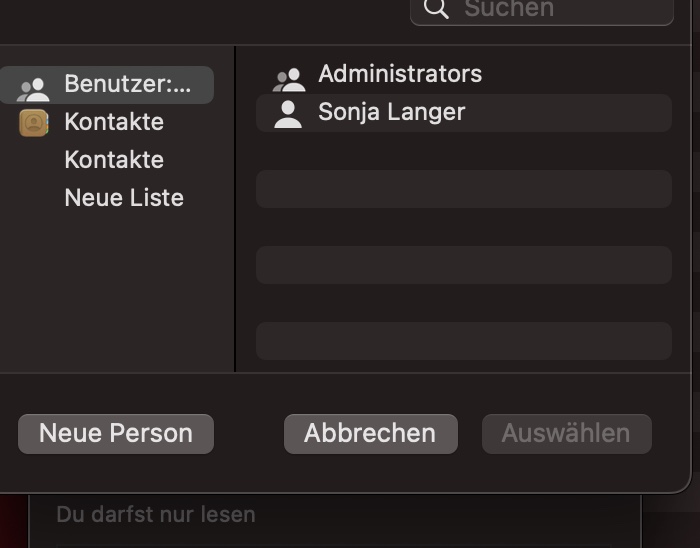Click the Sonja Langer person icon
Image resolution: width=700 pixels, height=548 pixels.
tap(288, 114)
